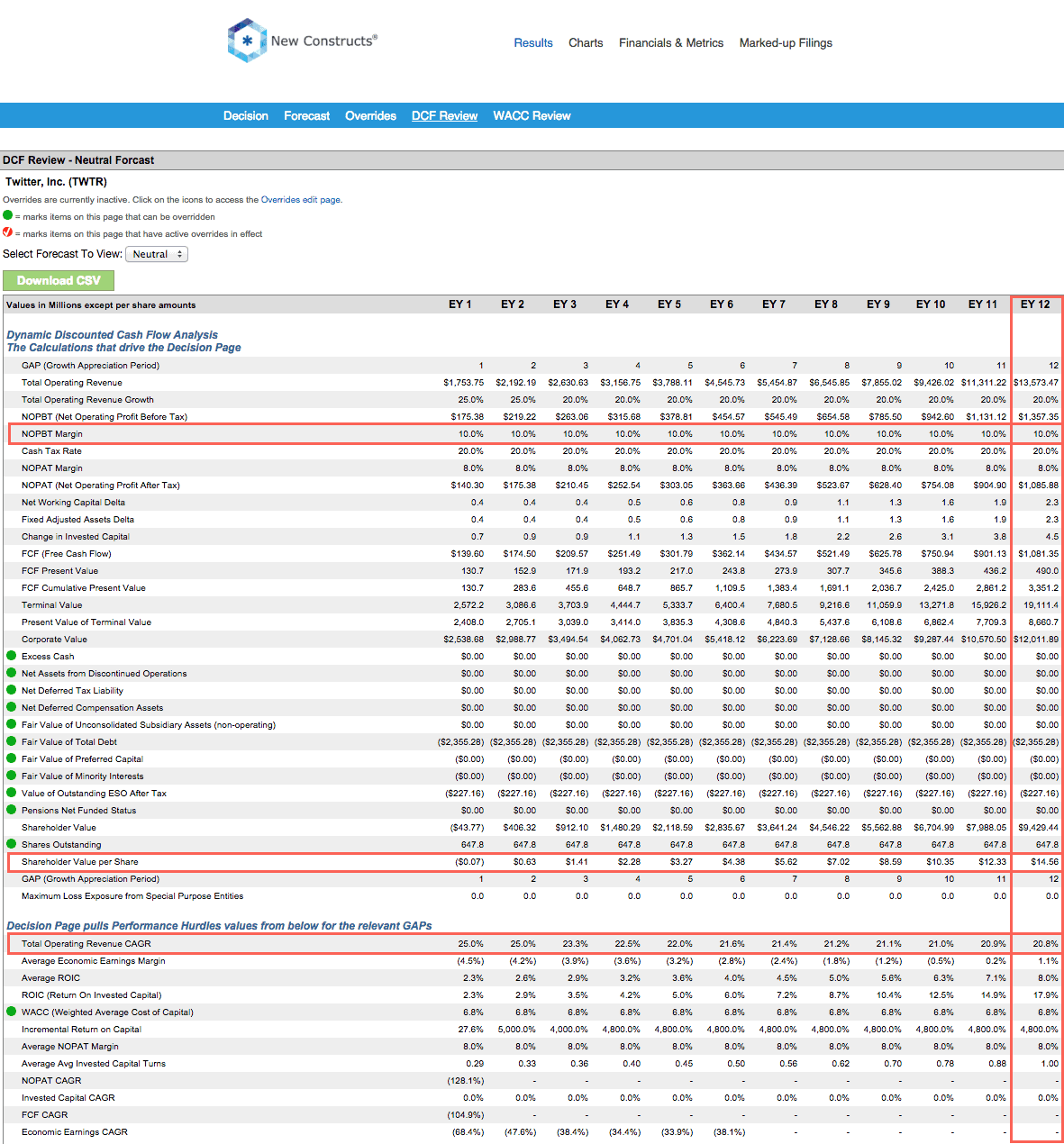Click the Average ROIC row label
The image size is (1064, 1144).
tap(51, 978)
